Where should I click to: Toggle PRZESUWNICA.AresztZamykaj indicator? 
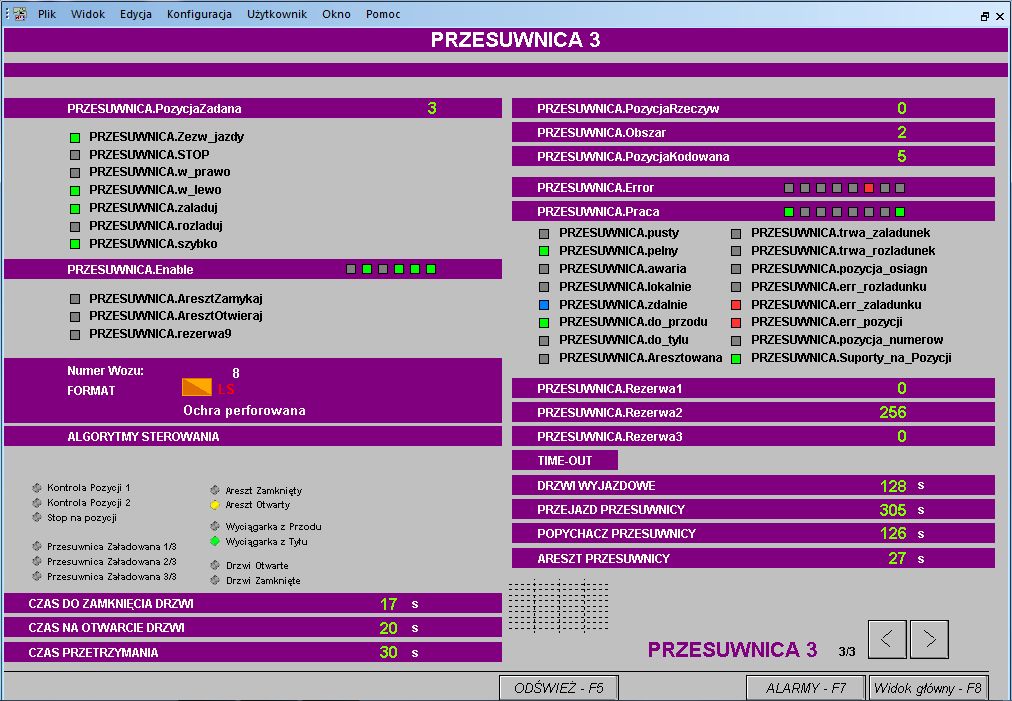click(75, 299)
